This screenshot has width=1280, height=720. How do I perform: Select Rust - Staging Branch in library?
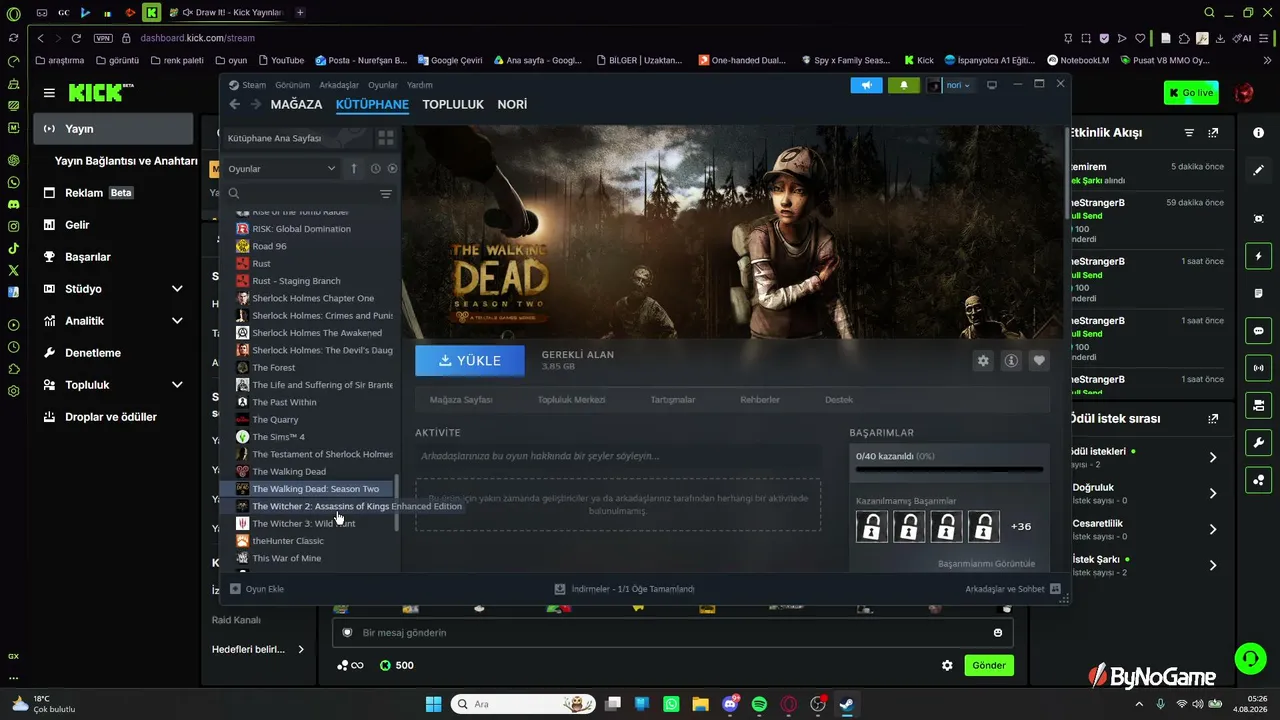(x=296, y=281)
